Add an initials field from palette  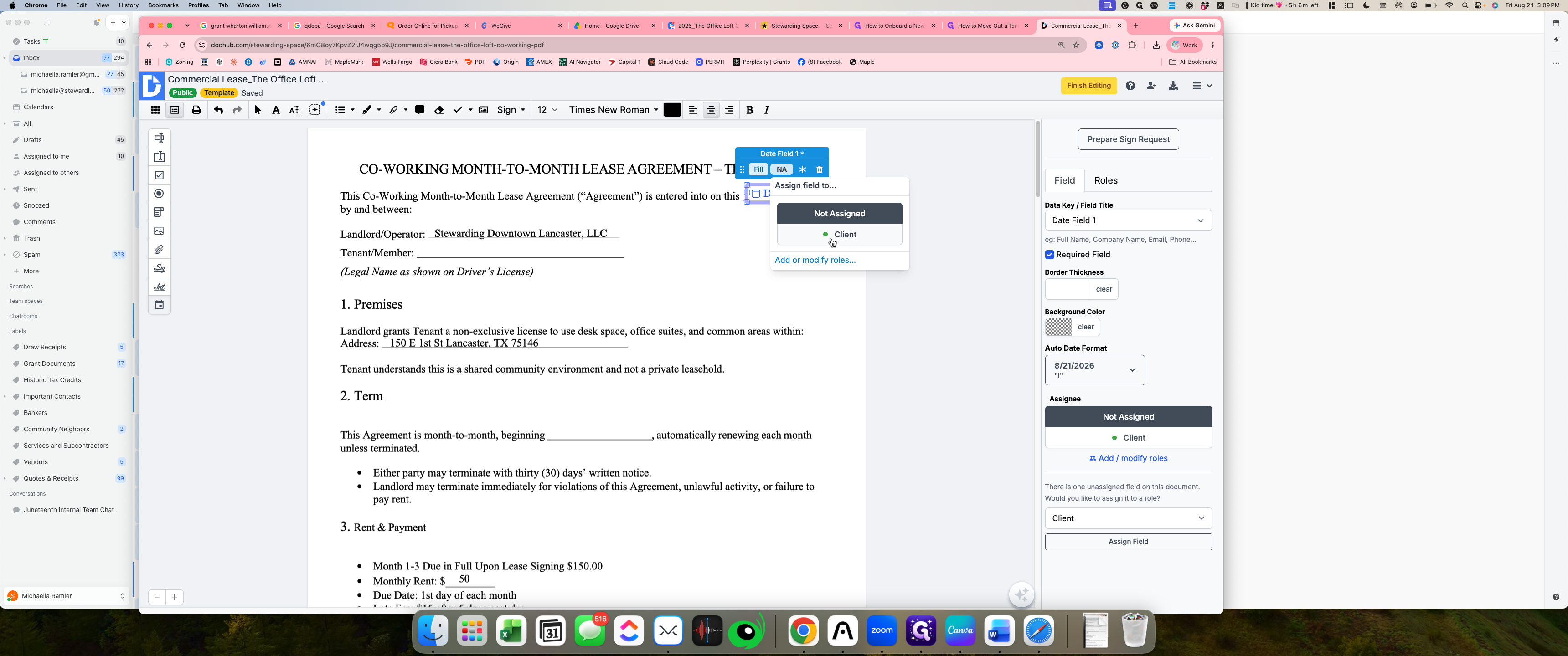click(159, 286)
